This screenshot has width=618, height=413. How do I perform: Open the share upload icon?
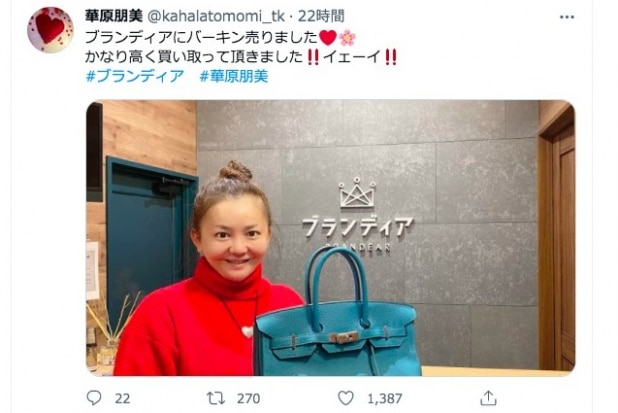coord(488,398)
